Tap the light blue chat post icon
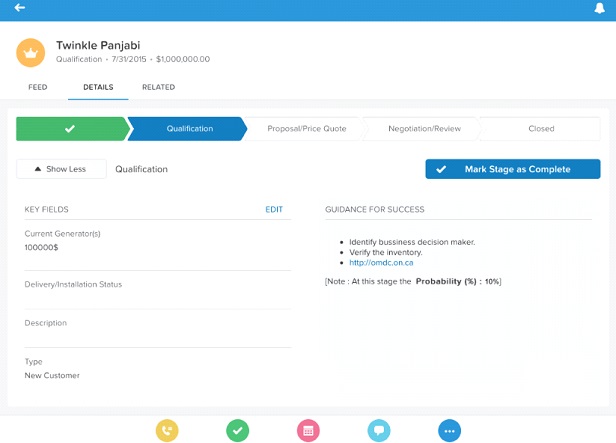 pos(379,430)
